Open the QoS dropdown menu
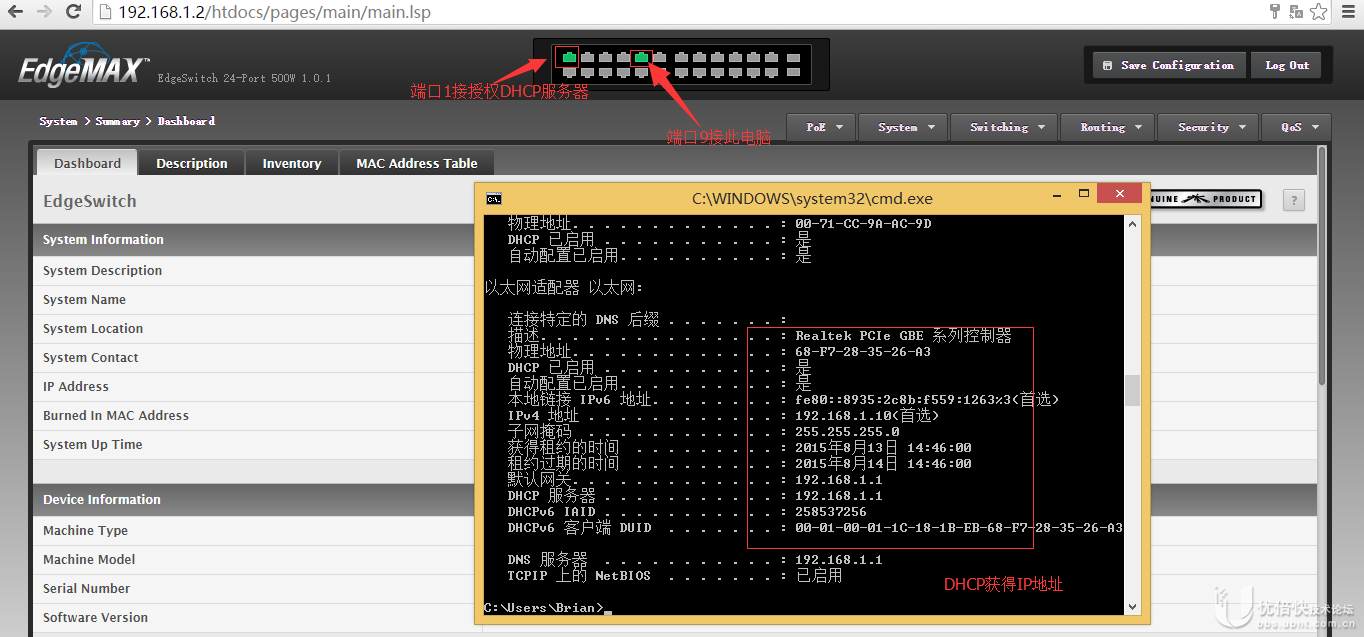 [1298, 127]
